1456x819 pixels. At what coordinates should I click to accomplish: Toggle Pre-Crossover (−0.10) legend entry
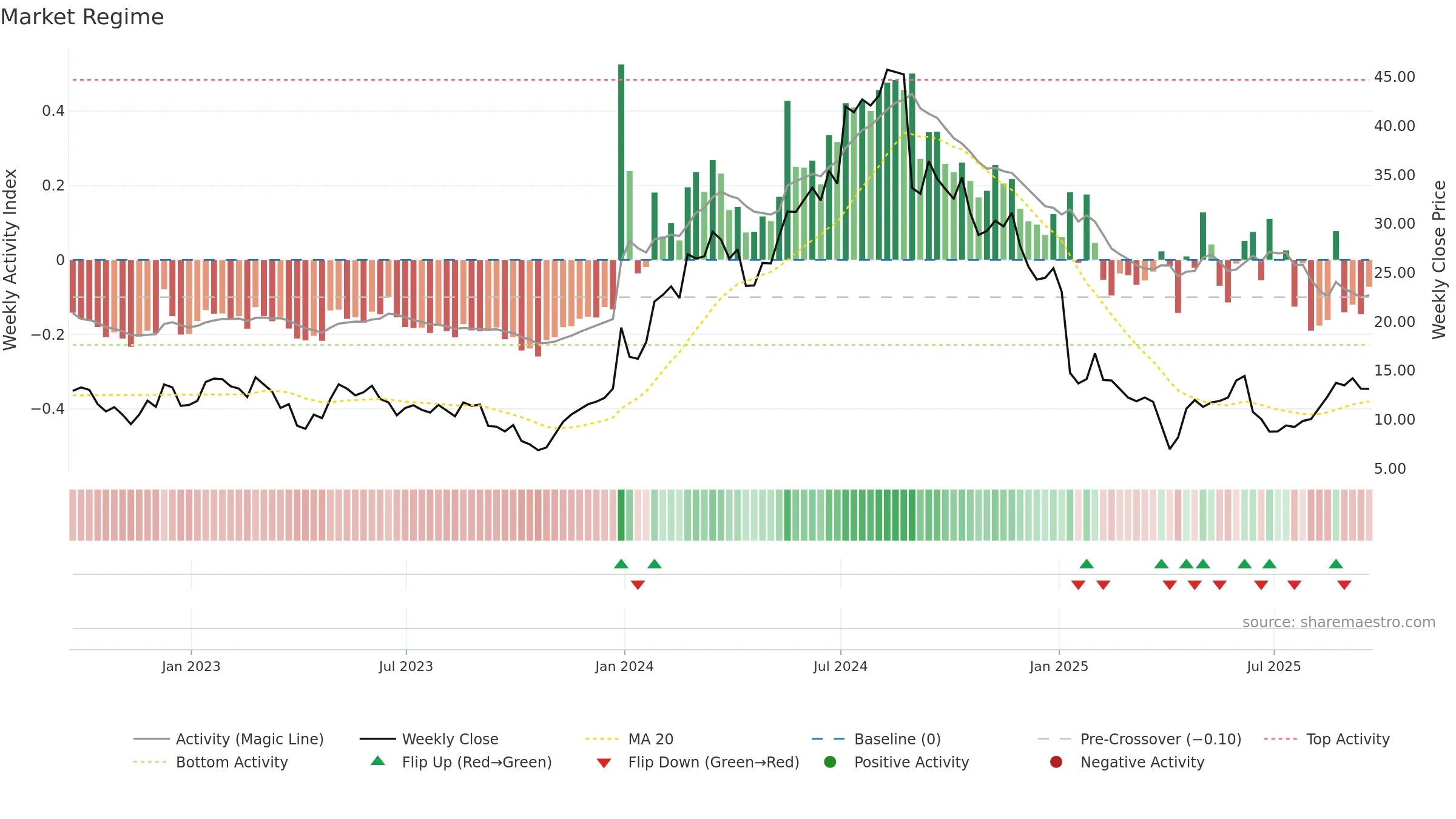(1140, 739)
